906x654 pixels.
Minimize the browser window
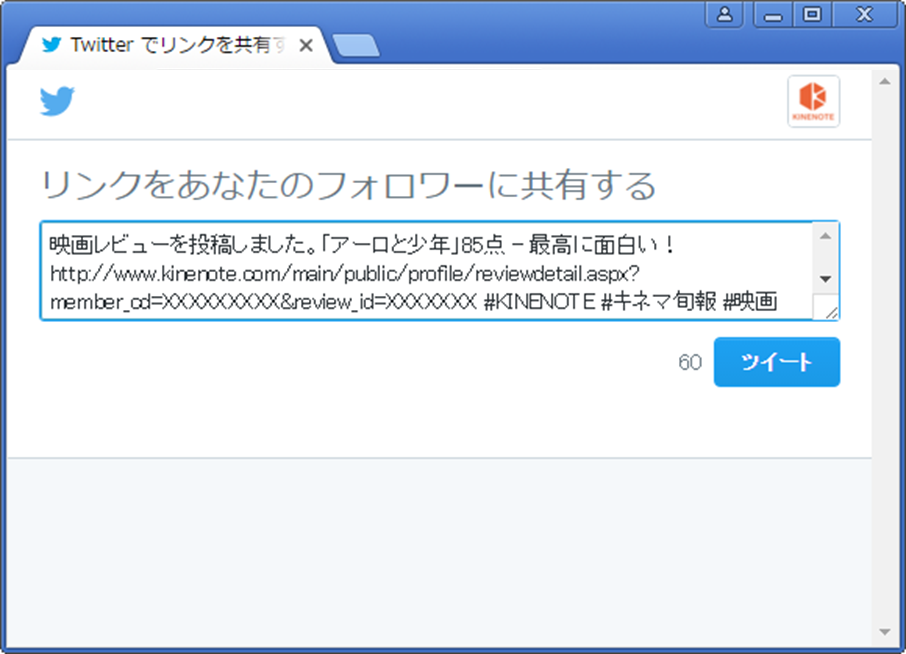(773, 14)
